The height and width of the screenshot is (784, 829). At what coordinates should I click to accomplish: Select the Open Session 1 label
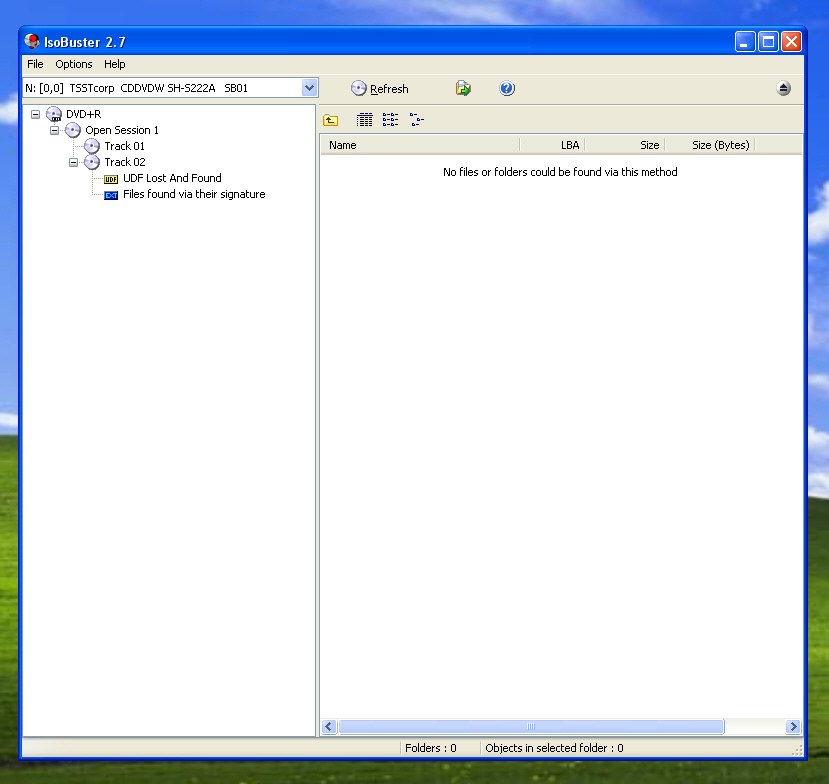click(x=122, y=130)
